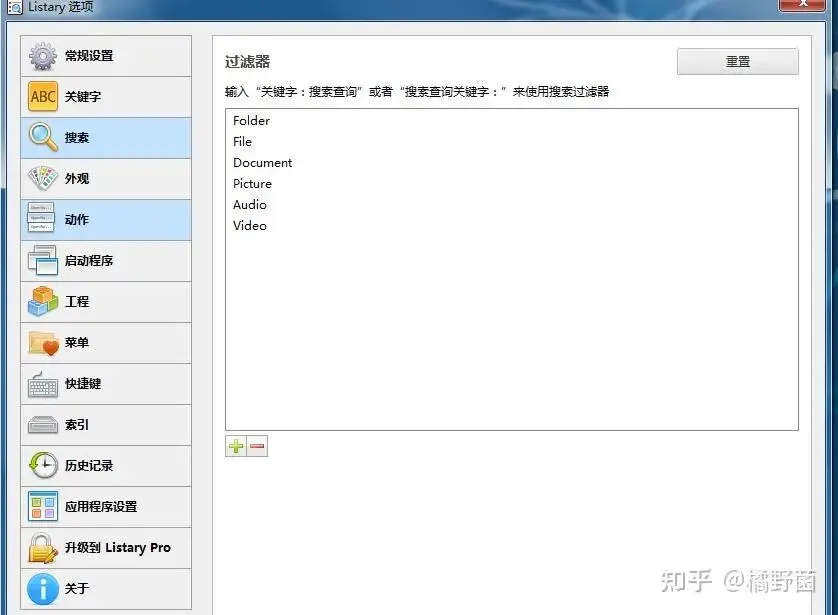The image size is (838, 615).
Task: Add a new filter with the green plus
Action: pos(236,446)
